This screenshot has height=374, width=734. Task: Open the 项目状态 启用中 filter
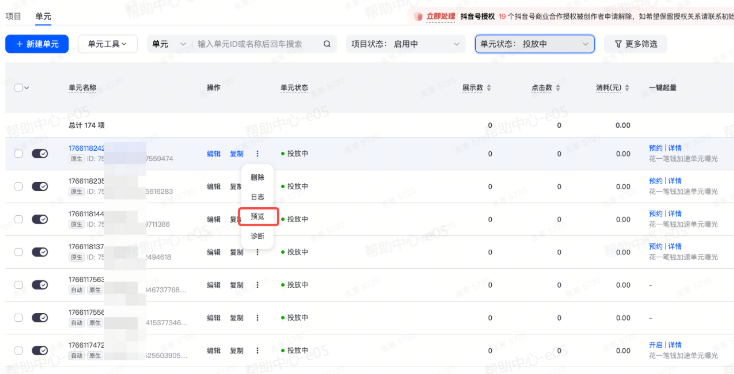(406, 44)
